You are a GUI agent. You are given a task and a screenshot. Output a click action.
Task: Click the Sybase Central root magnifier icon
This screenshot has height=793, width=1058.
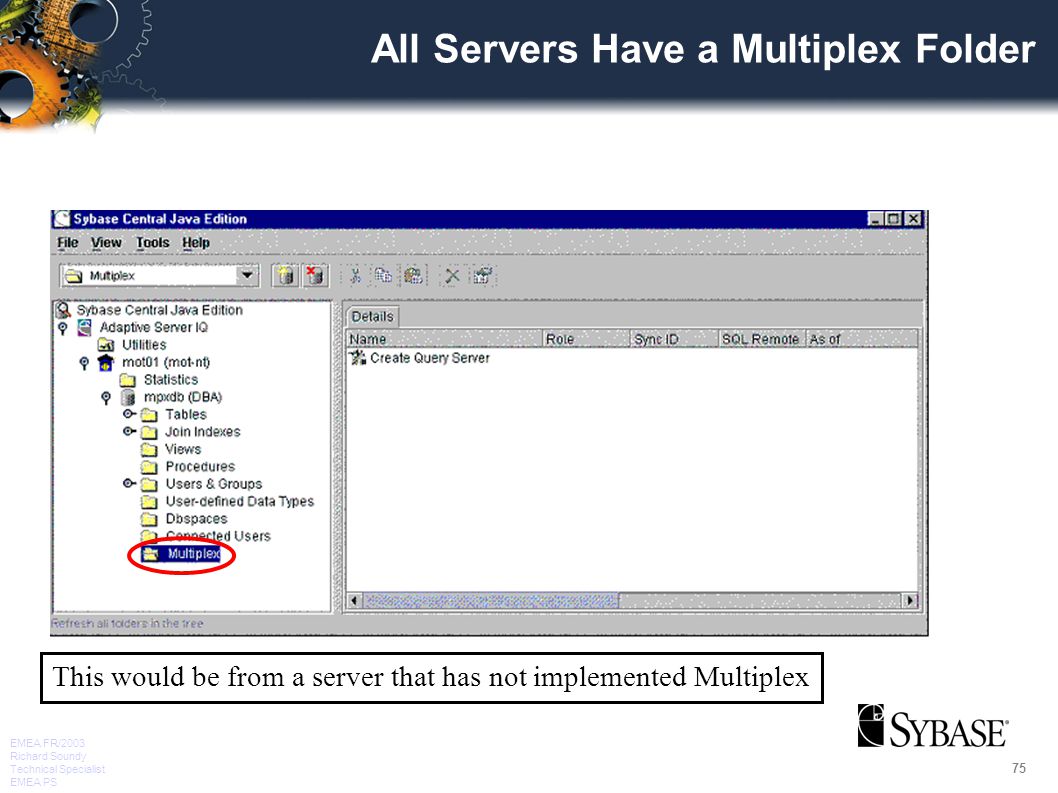[63, 310]
